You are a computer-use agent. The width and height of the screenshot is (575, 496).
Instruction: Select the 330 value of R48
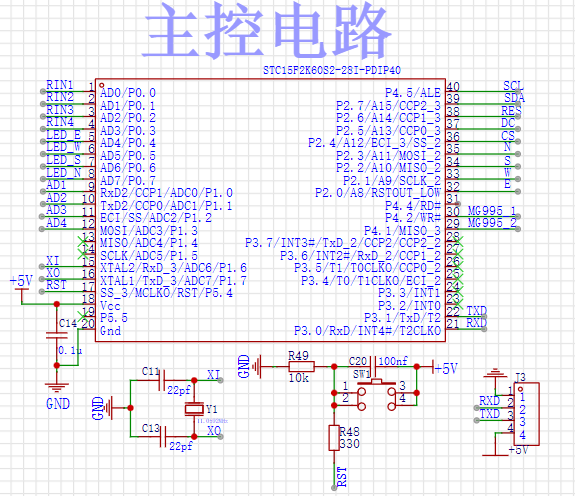coord(349,444)
